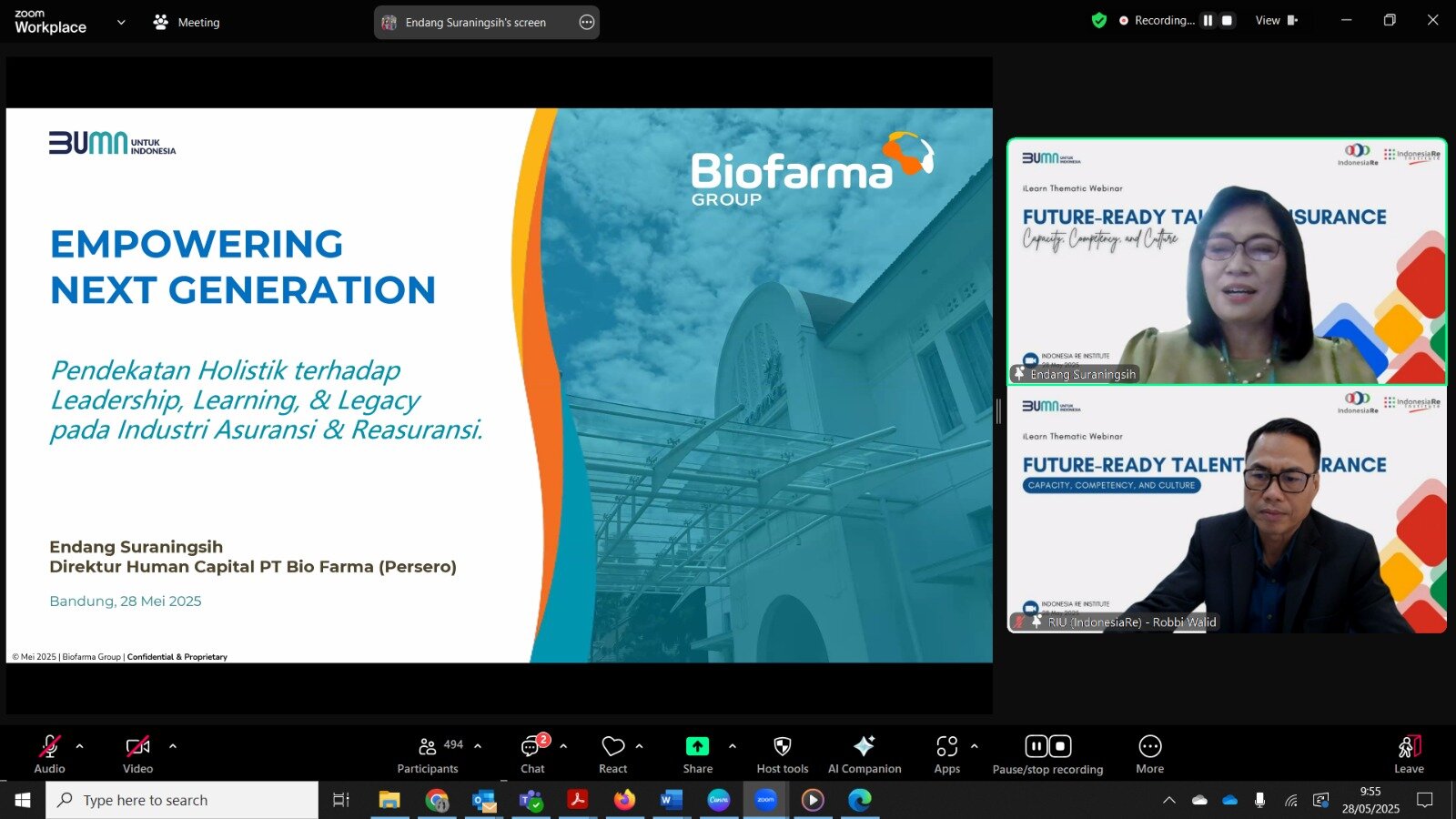Click the Type here to search box
This screenshot has height=819, width=1456.
[x=182, y=800]
